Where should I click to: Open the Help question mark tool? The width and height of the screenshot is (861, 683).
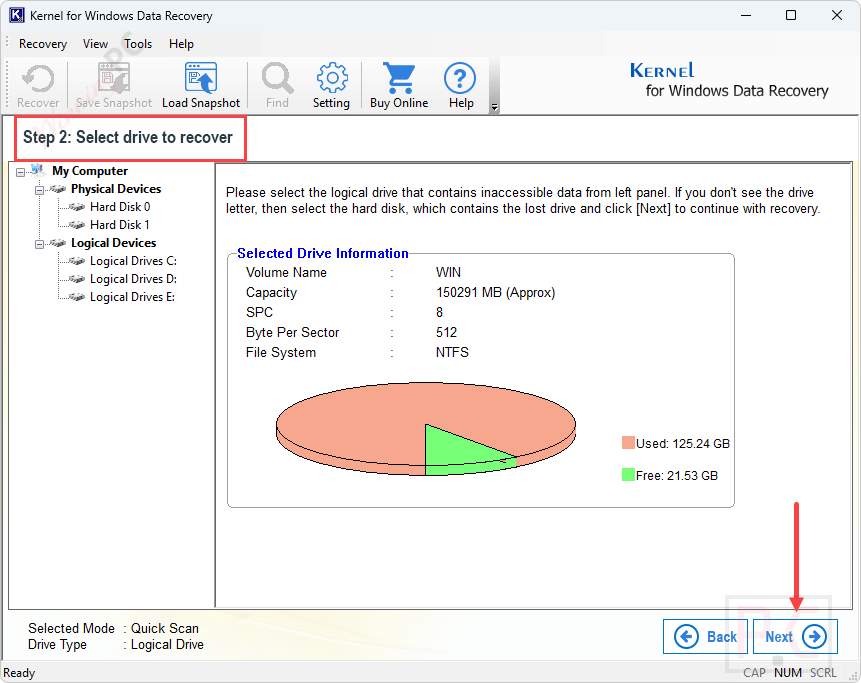point(460,85)
